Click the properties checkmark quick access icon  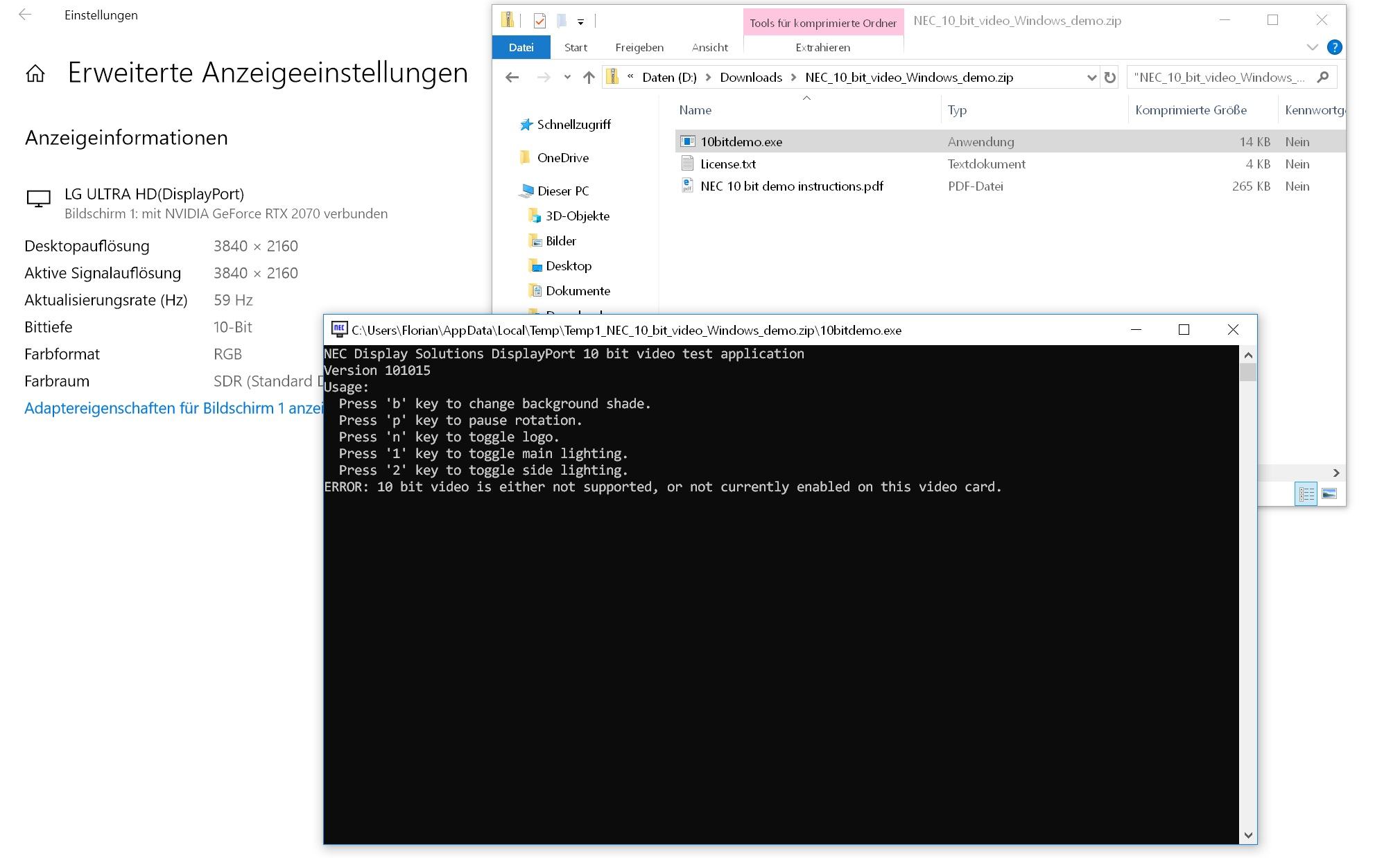click(539, 21)
